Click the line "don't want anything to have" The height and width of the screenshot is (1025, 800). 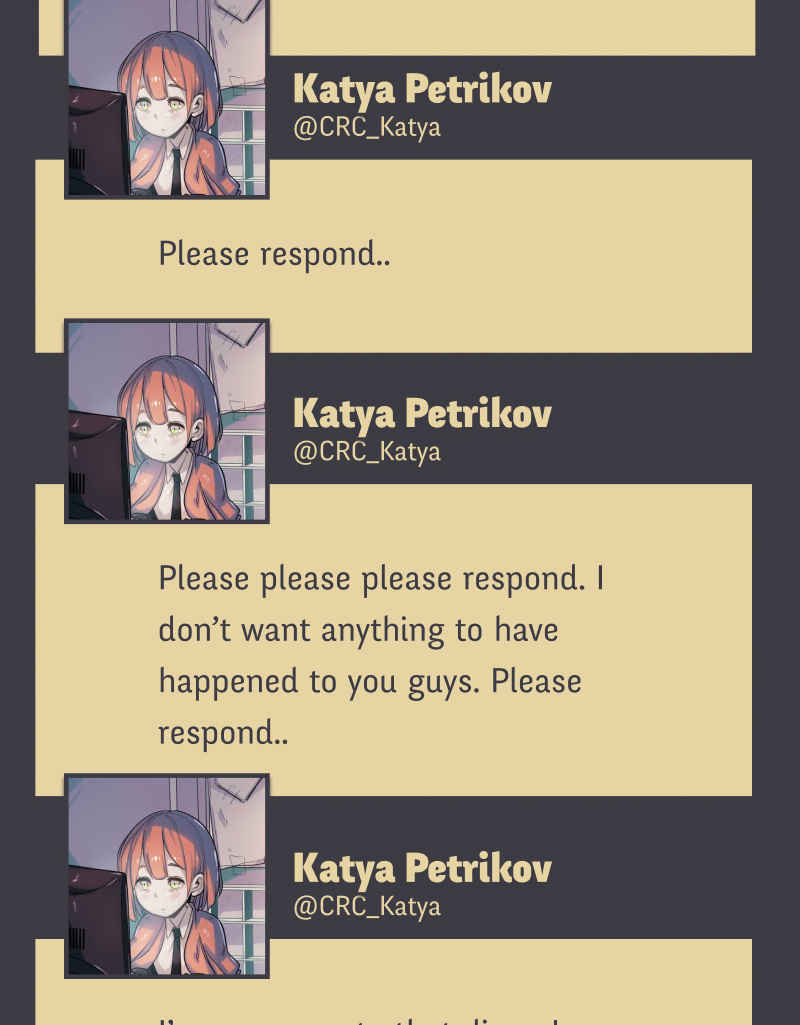[359, 631]
